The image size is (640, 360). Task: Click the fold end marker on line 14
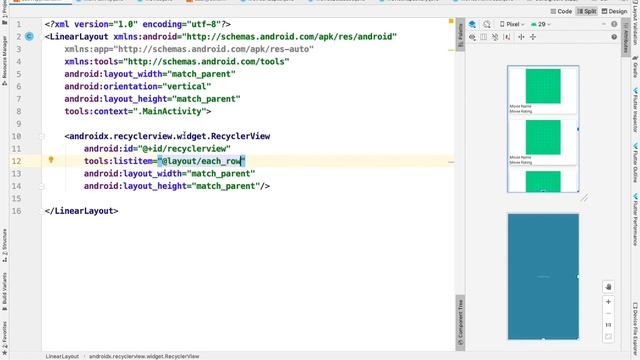pos(42,186)
